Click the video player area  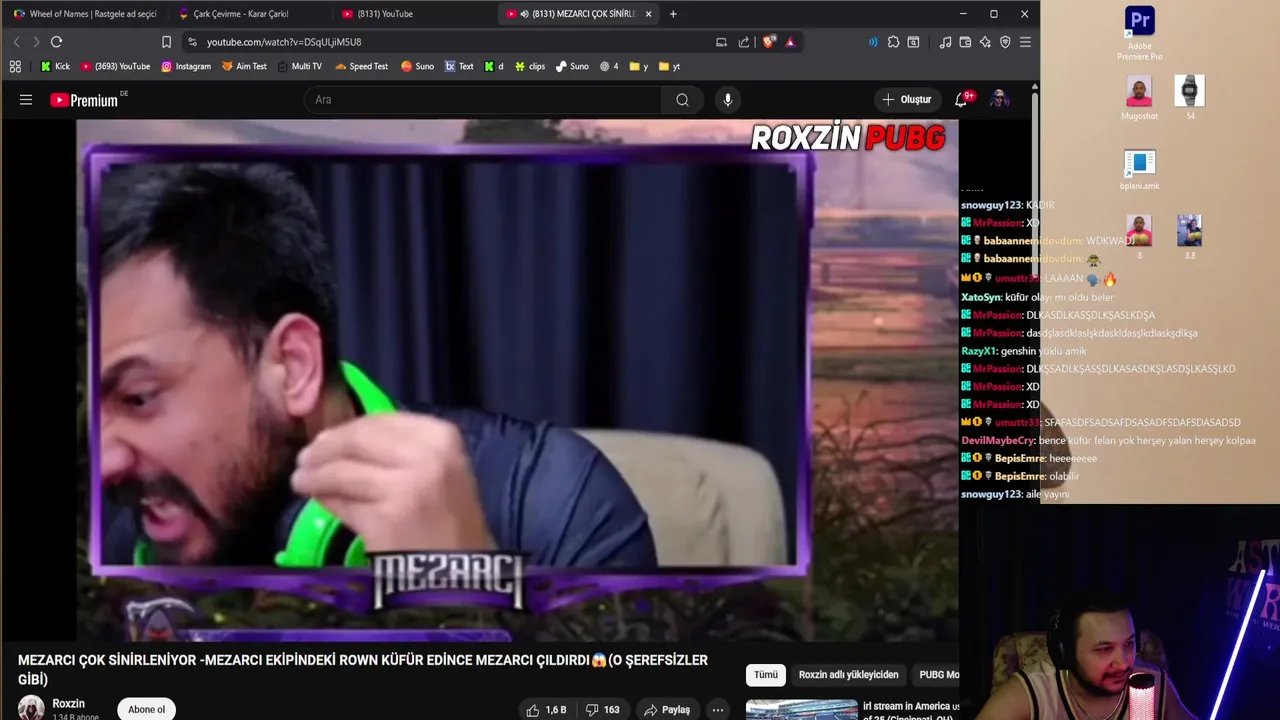click(517, 380)
